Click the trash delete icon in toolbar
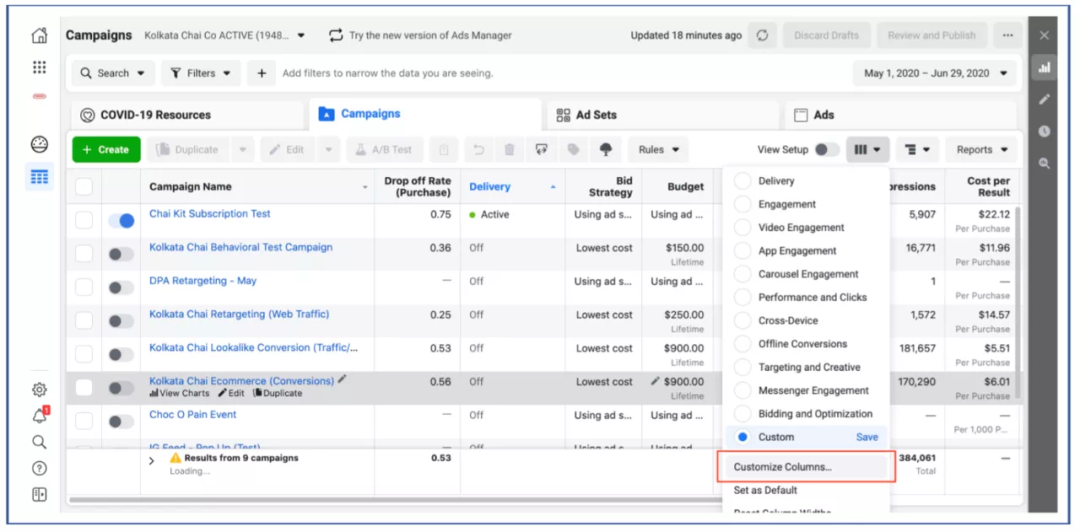This screenshot has width=1080, height=532. click(509, 150)
